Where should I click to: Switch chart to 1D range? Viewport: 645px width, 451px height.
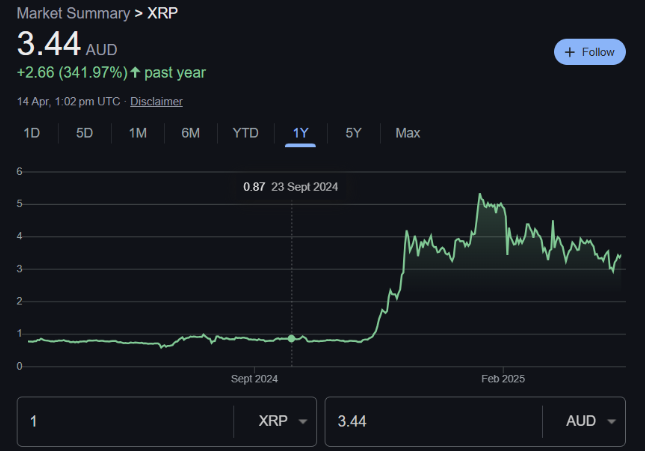point(32,133)
